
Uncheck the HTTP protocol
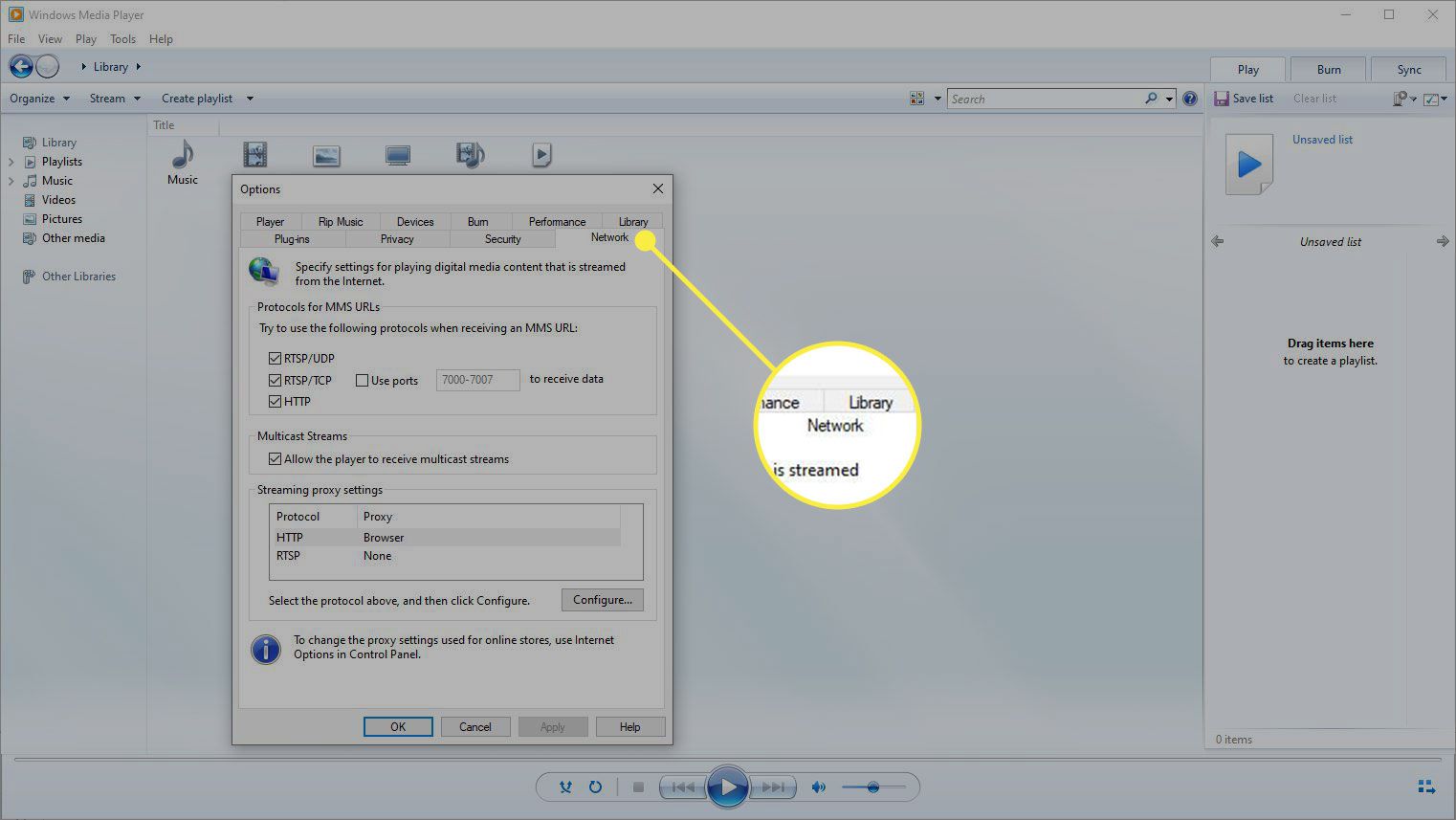[276, 401]
